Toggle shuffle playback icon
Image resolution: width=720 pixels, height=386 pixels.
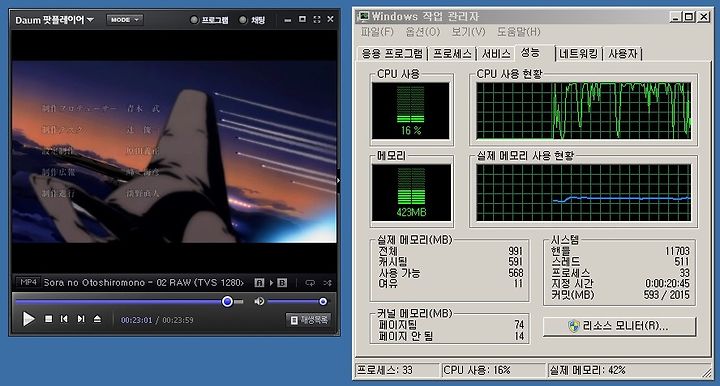coord(327,283)
